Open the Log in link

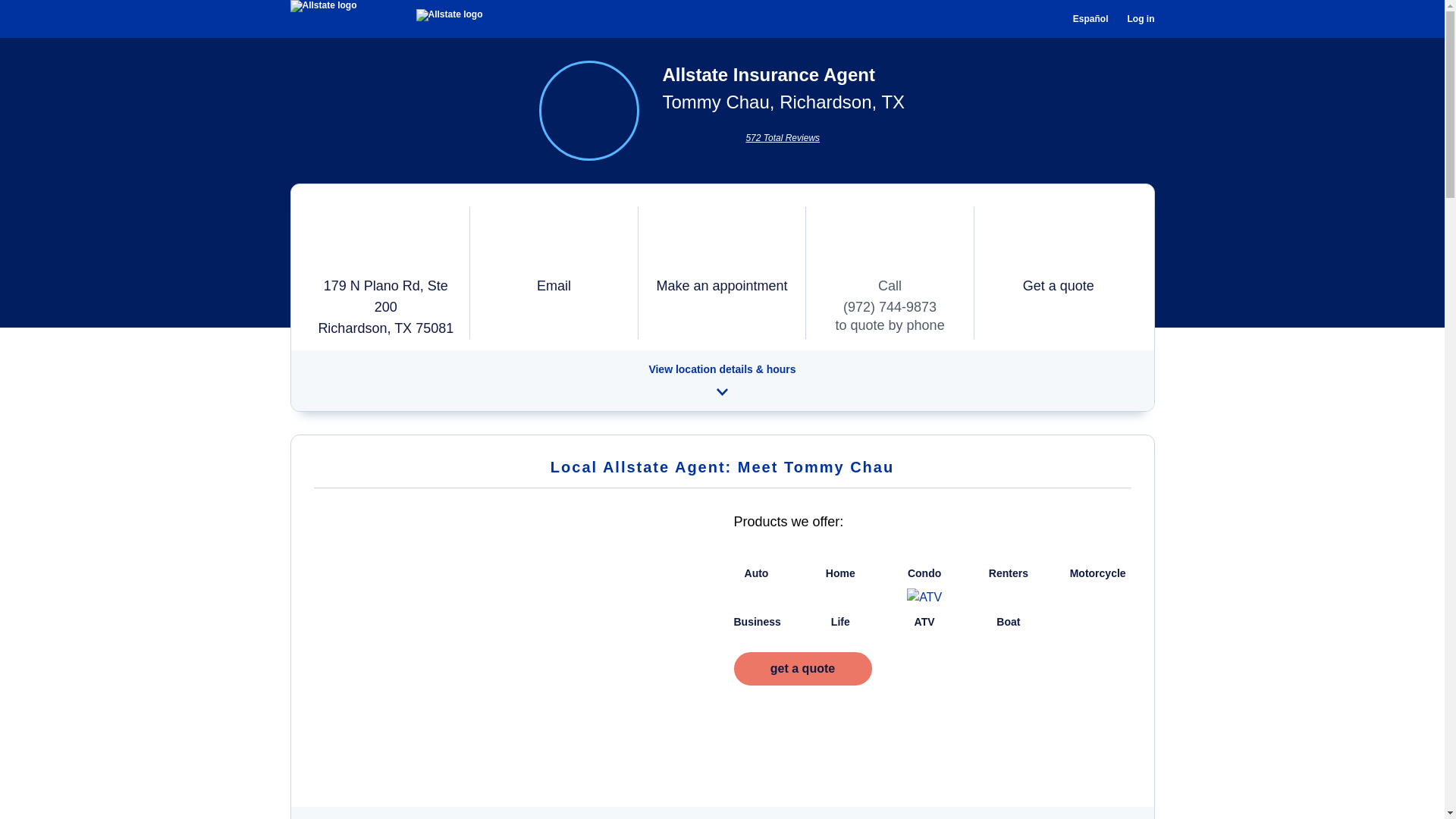tap(1140, 19)
